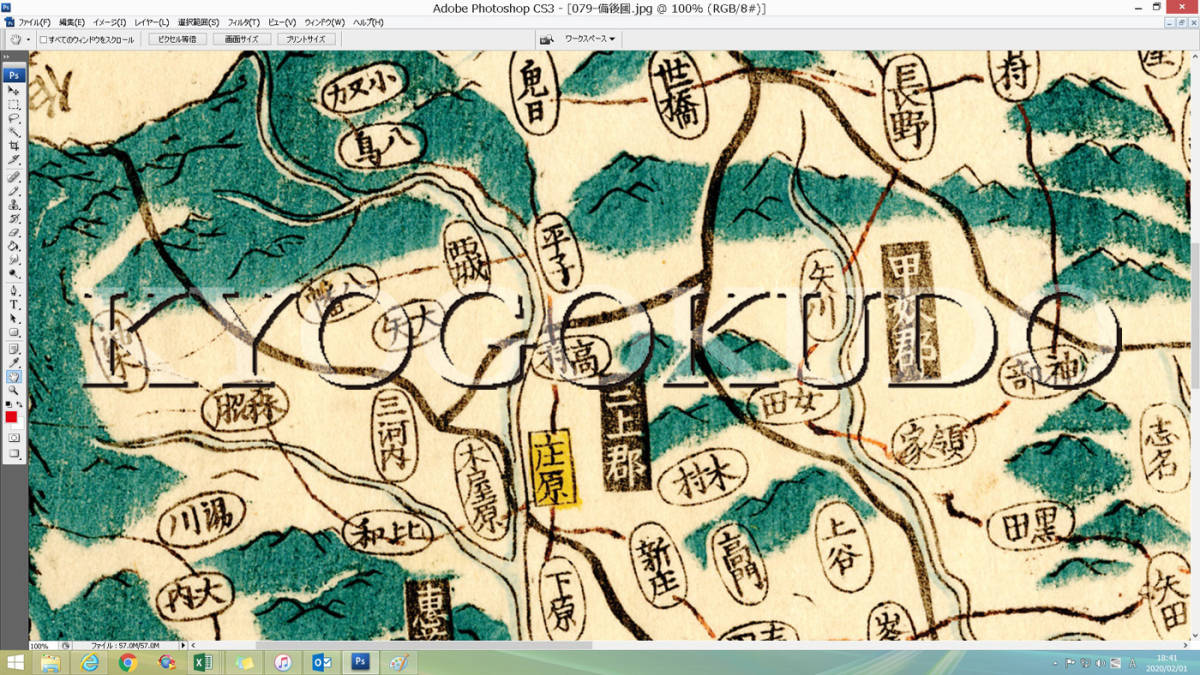1200x675 pixels.
Task: Open the ワークスペース dropdown
Action: click(x=590, y=39)
